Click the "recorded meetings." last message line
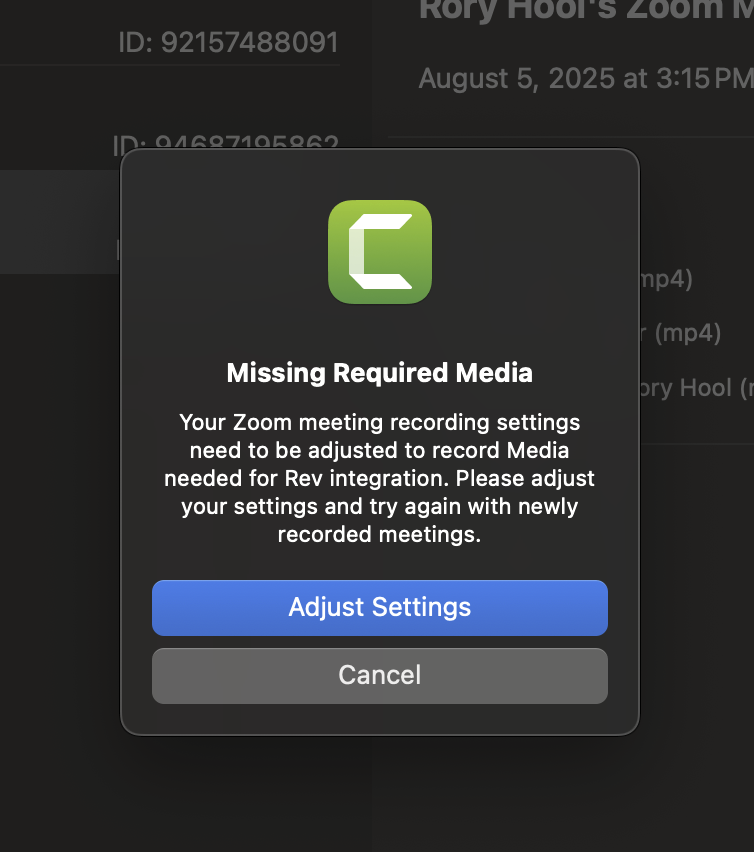Screen dimensions: 754x852 point(380,535)
